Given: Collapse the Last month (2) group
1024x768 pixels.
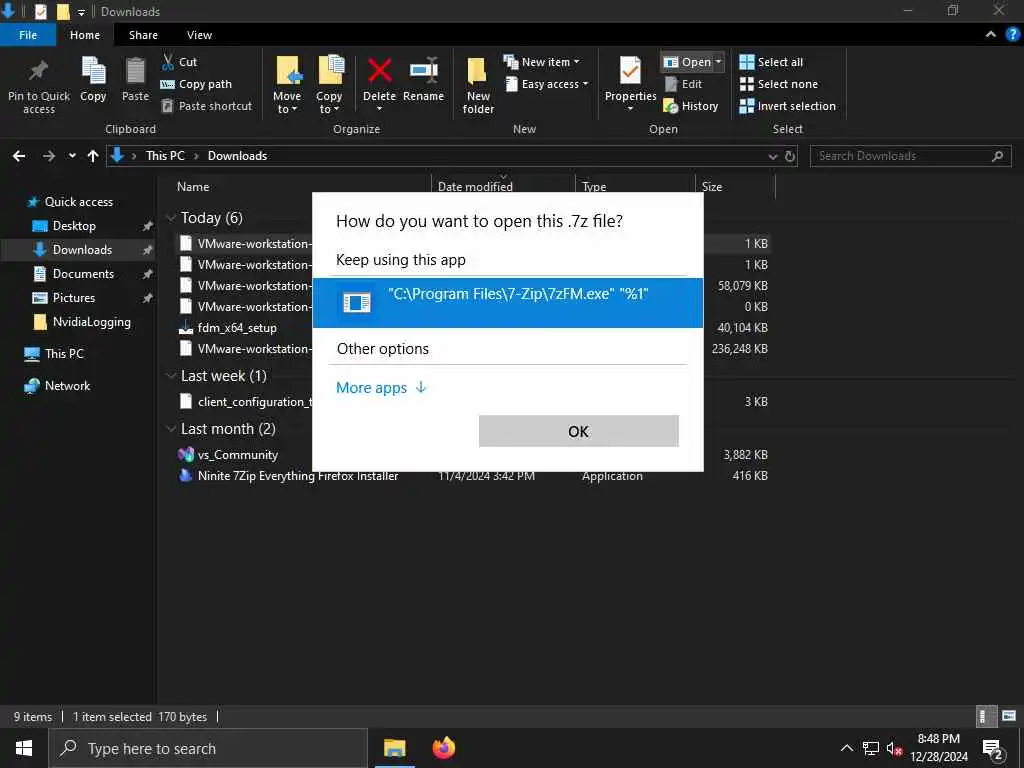Looking at the screenshot, I should point(171,428).
